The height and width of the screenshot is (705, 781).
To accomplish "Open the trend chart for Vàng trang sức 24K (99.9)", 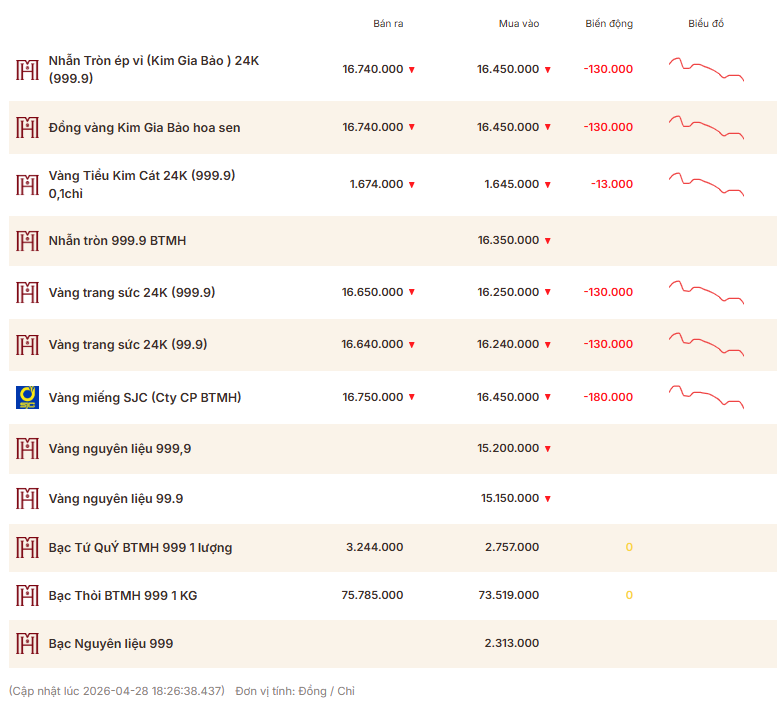I will point(706,343).
